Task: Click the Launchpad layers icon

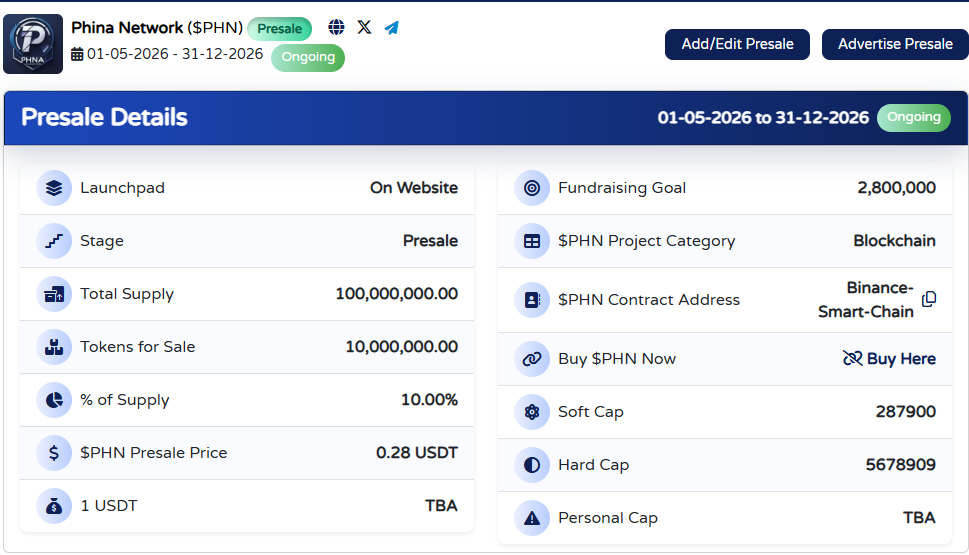Action: coord(54,188)
